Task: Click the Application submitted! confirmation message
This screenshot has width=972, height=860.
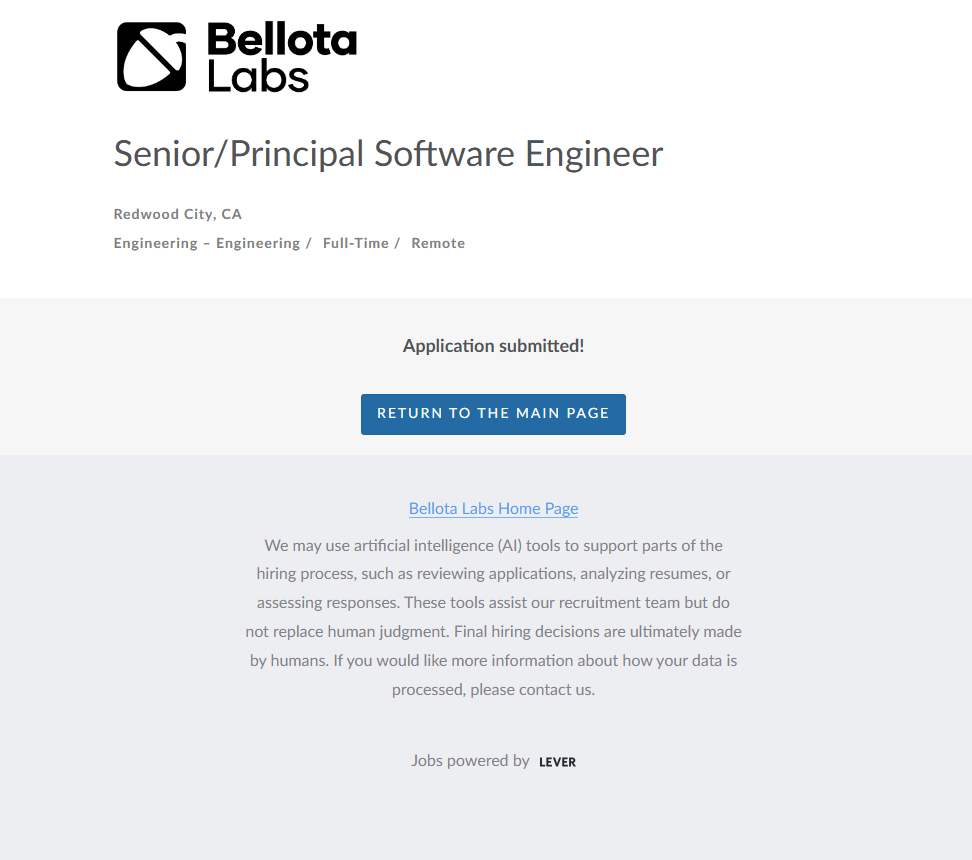Action: [493, 346]
